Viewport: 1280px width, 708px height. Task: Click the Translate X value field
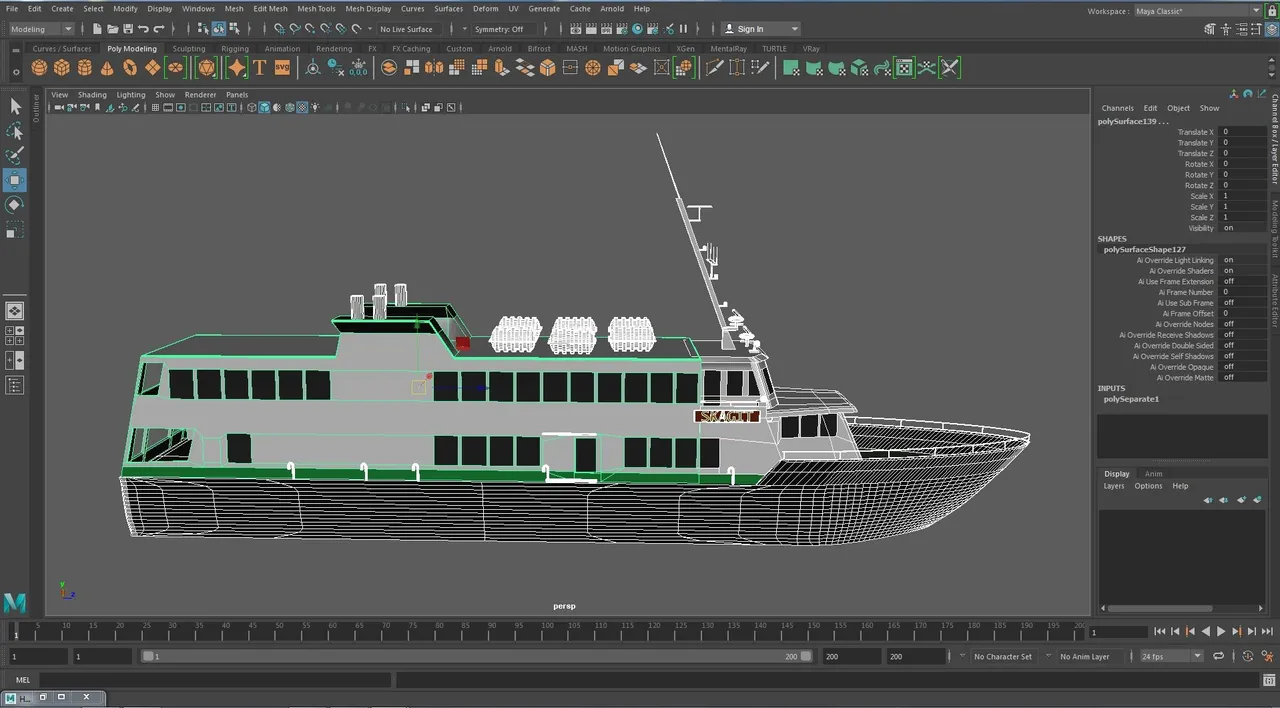1242,132
